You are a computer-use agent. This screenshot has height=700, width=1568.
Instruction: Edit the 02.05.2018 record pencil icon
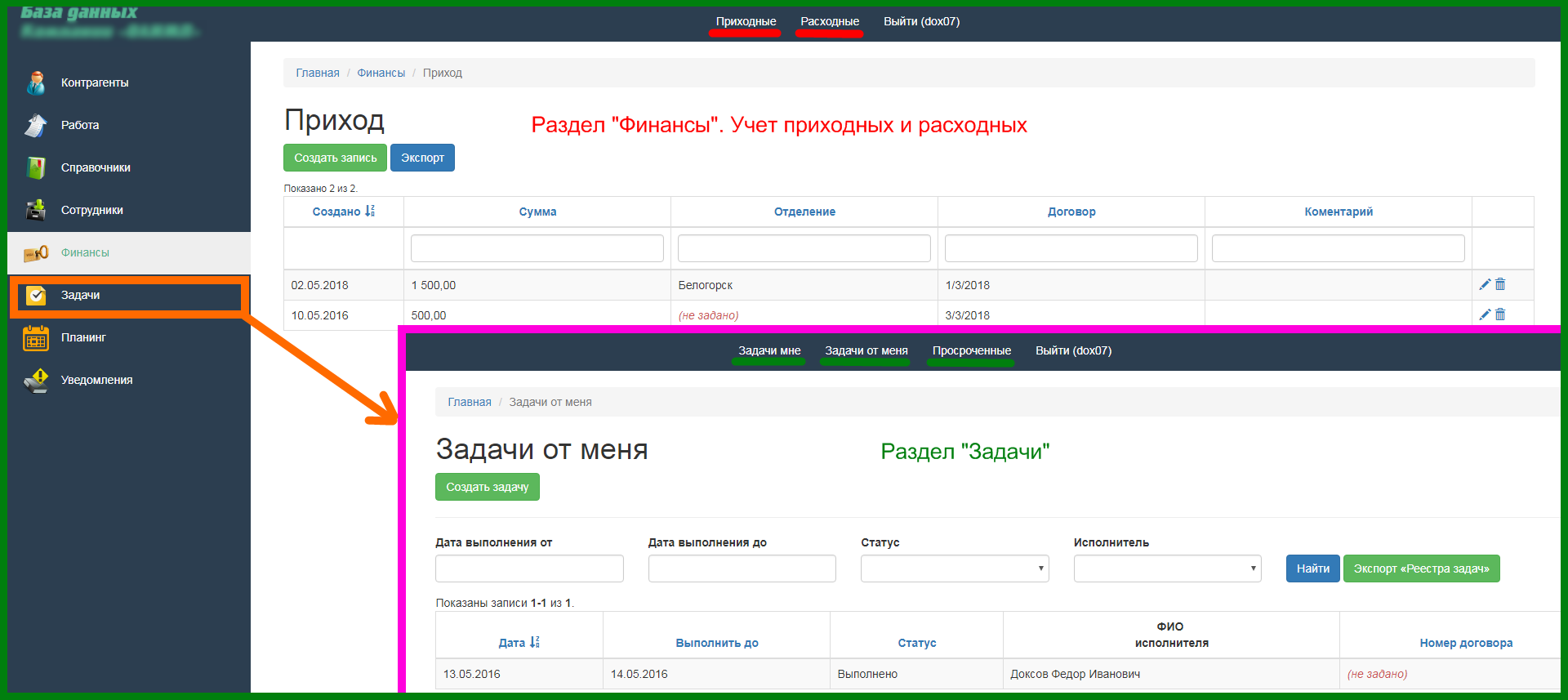coord(1485,284)
